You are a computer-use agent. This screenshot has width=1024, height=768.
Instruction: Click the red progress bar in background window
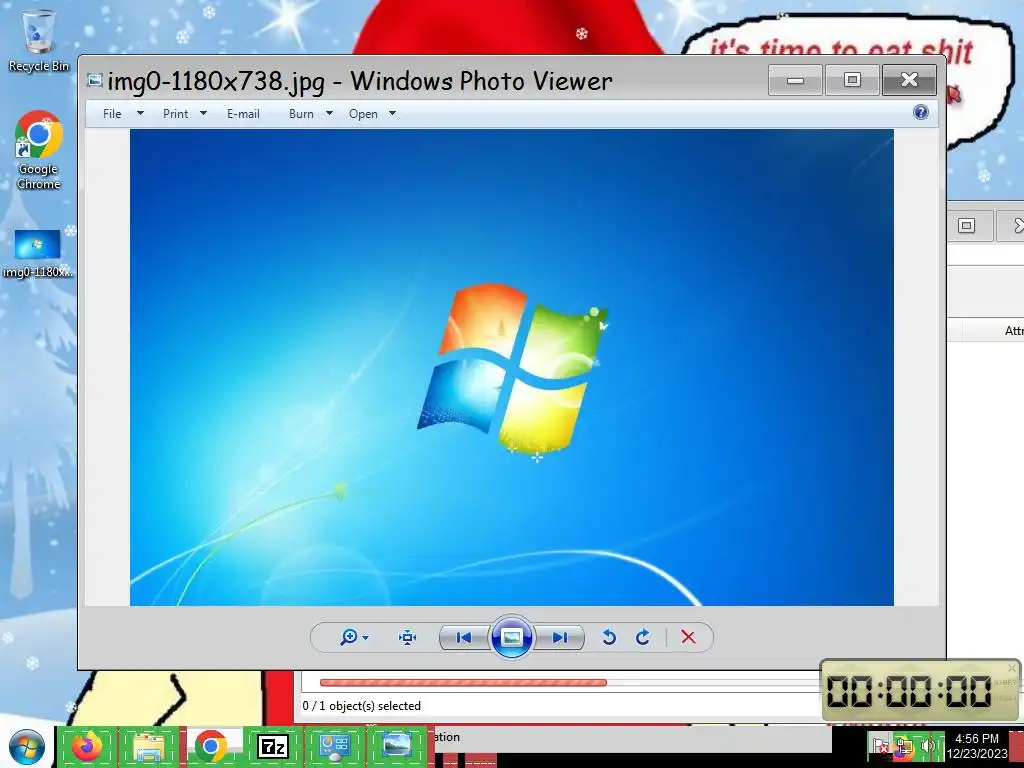click(x=463, y=683)
